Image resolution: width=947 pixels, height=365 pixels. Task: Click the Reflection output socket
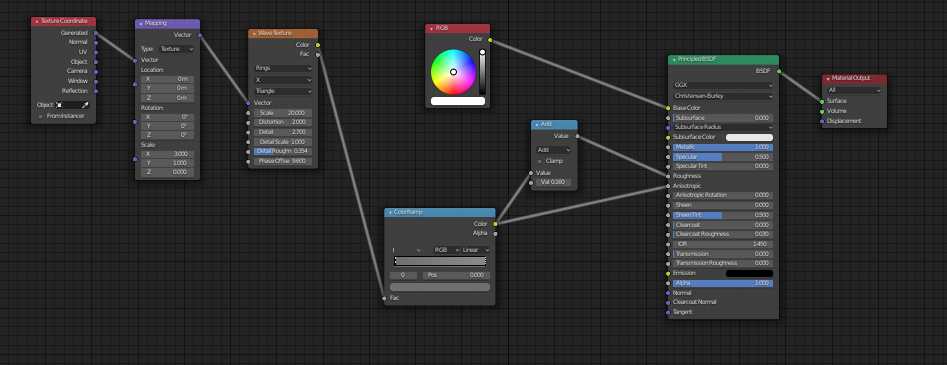pos(95,91)
